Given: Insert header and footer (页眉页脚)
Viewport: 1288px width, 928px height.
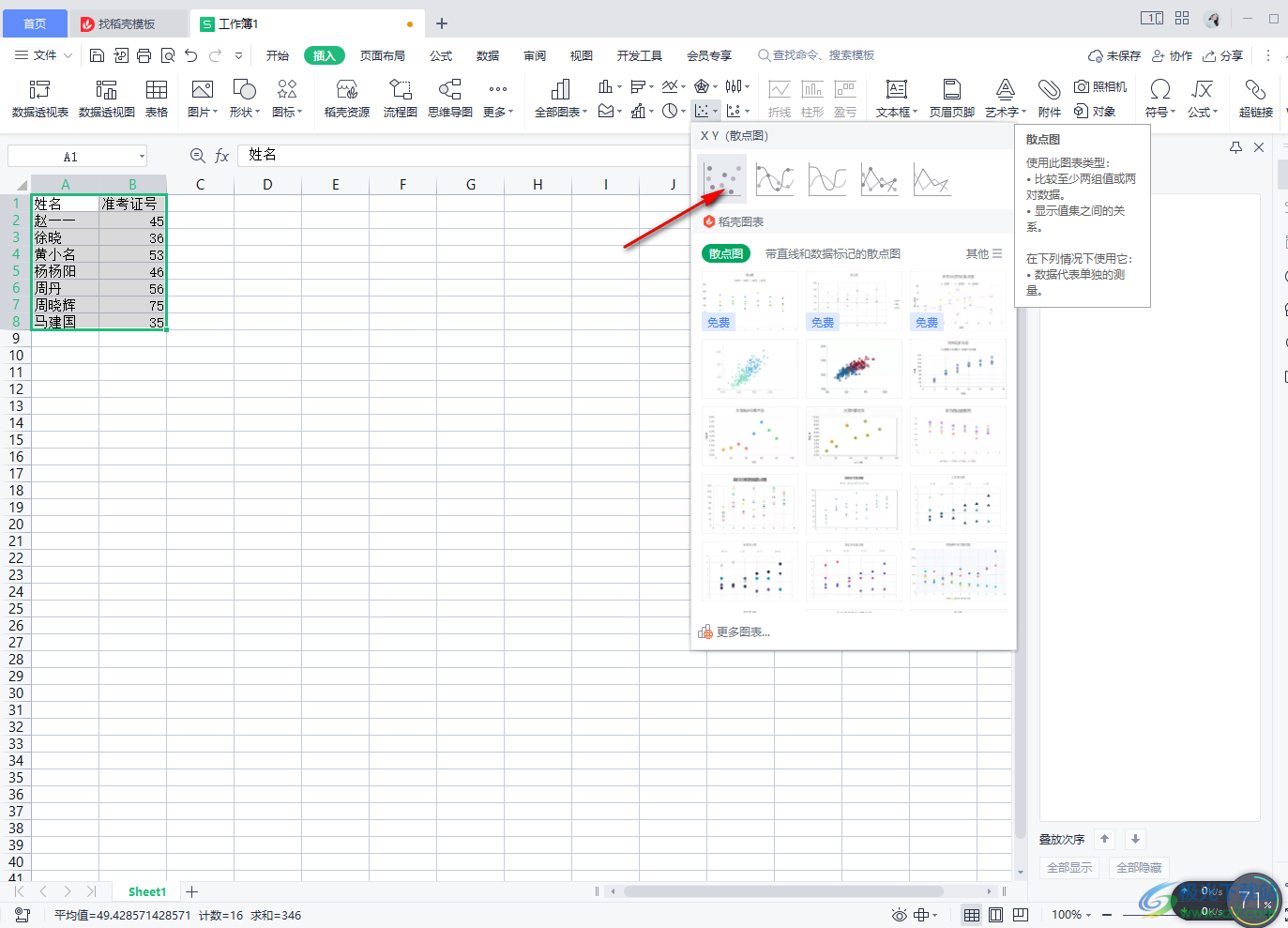Looking at the screenshot, I should tap(952, 99).
